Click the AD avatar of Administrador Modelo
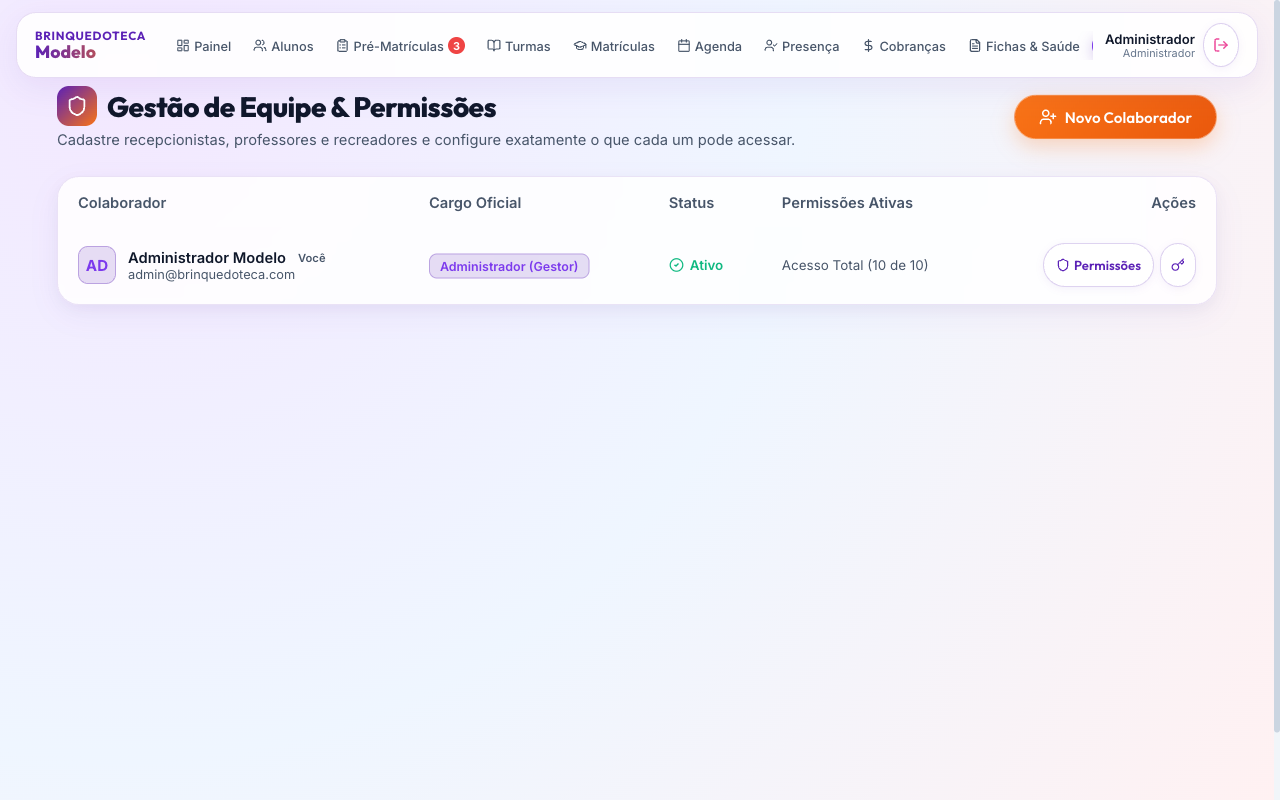 (97, 265)
